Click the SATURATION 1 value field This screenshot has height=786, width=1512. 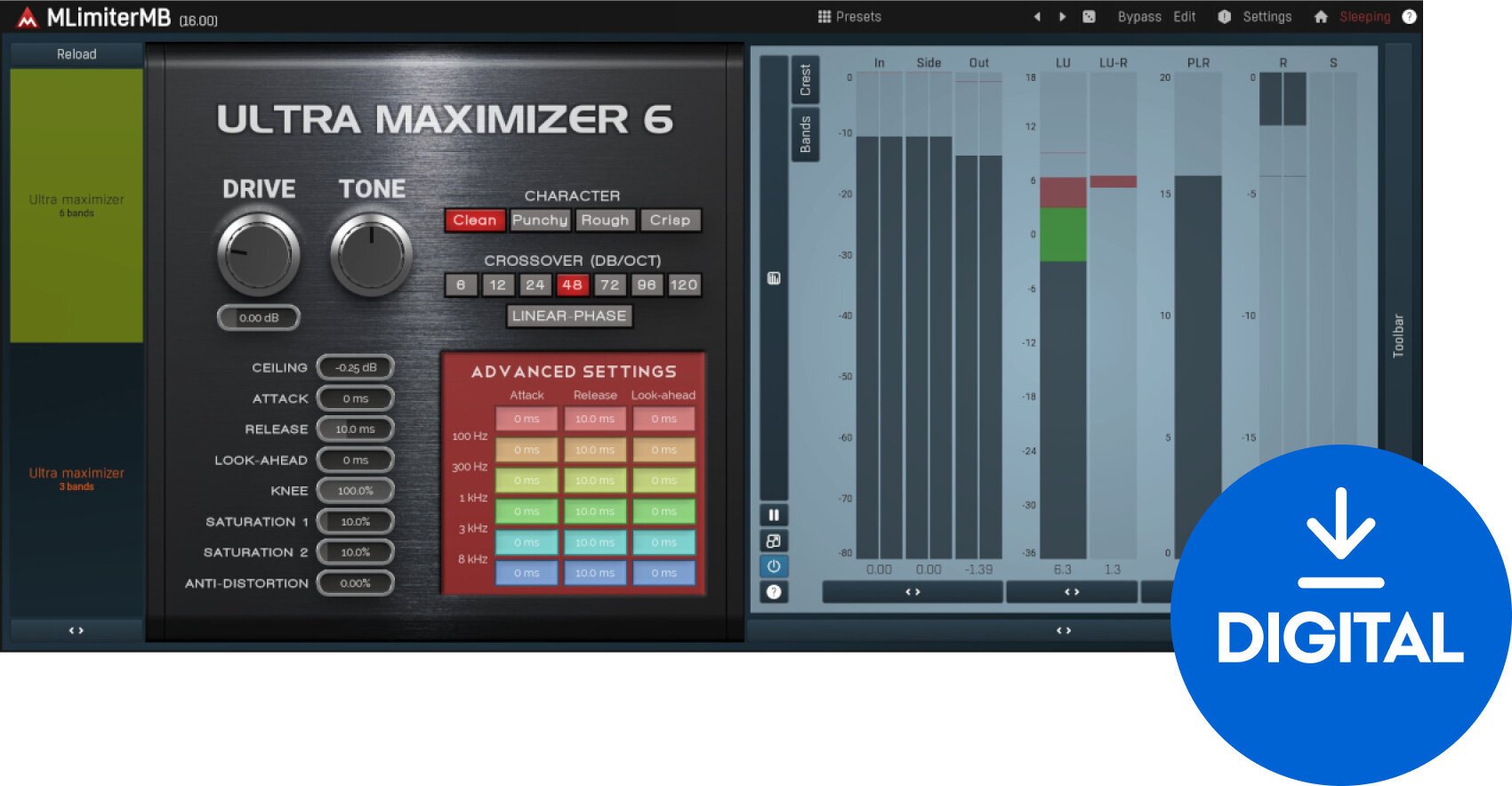coord(356,522)
